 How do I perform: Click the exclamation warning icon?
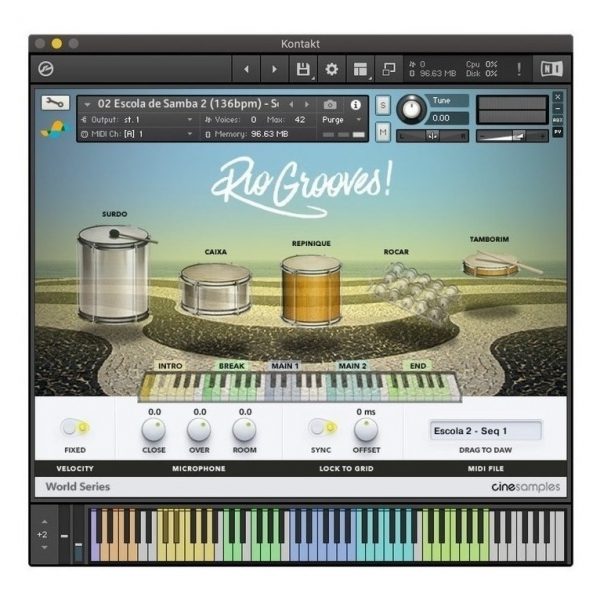[x=519, y=69]
